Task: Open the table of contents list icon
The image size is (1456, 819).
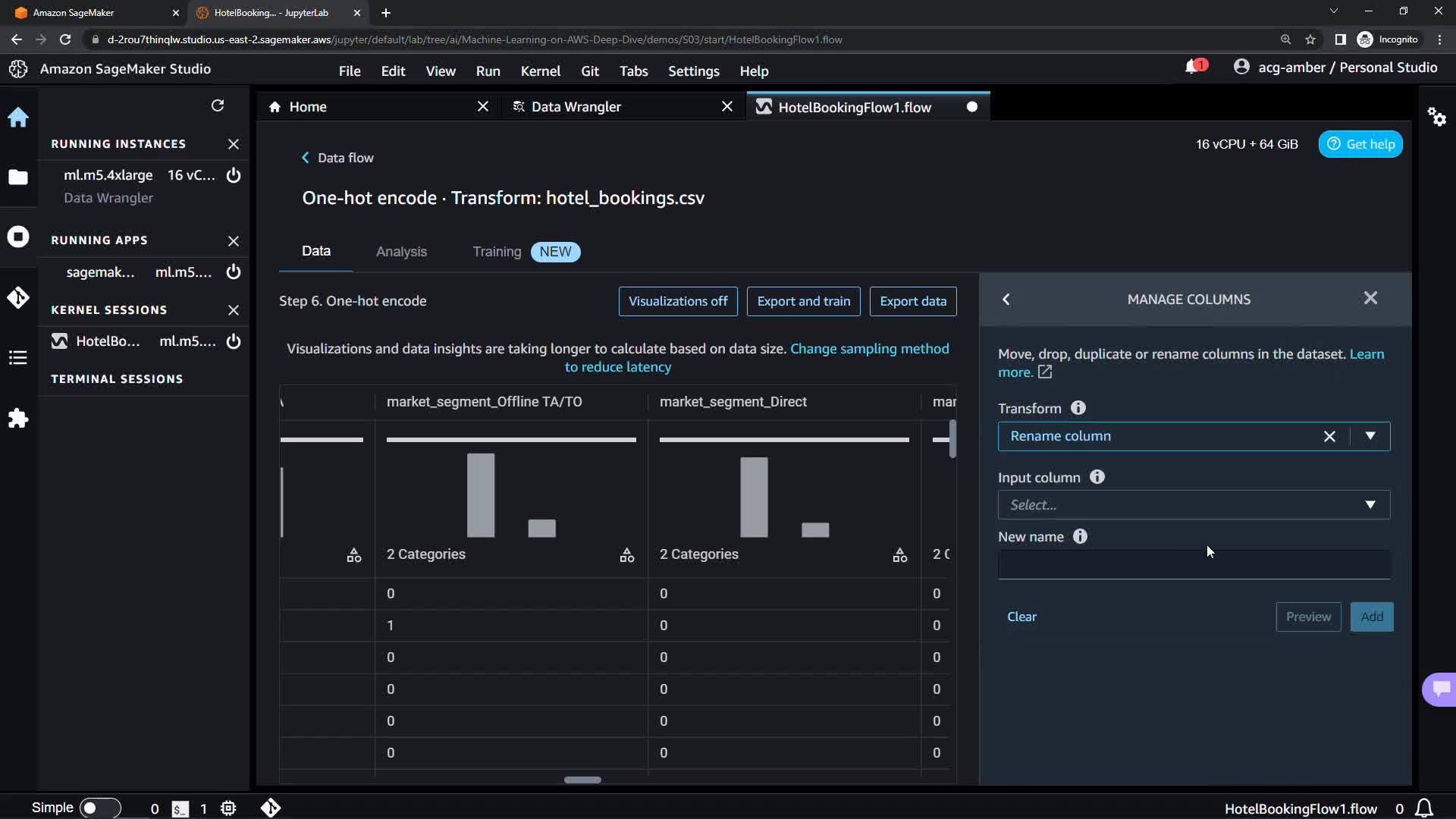Action: 18,358
